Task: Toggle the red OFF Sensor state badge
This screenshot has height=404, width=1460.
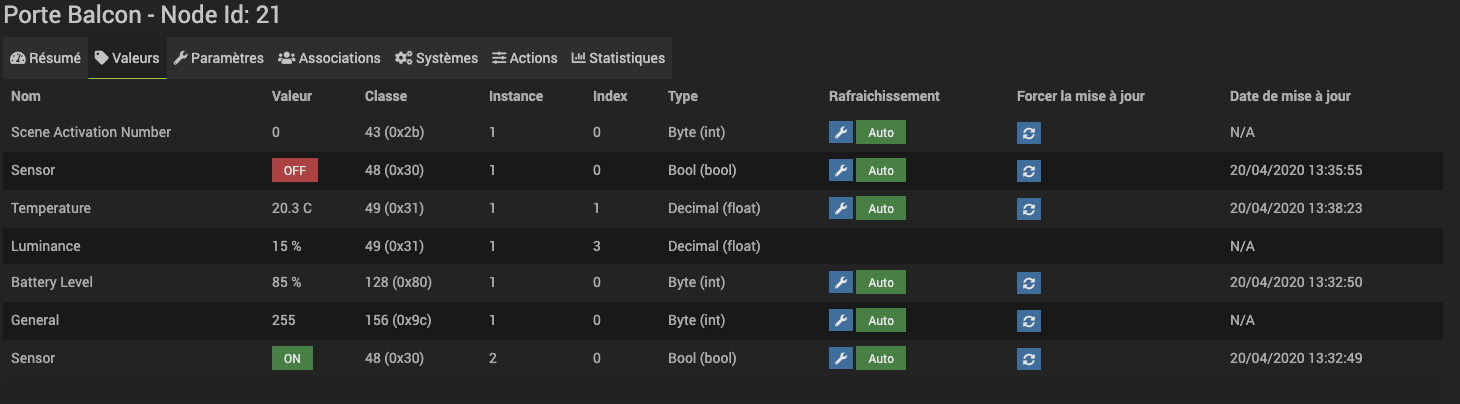Action: pos(294,170)
